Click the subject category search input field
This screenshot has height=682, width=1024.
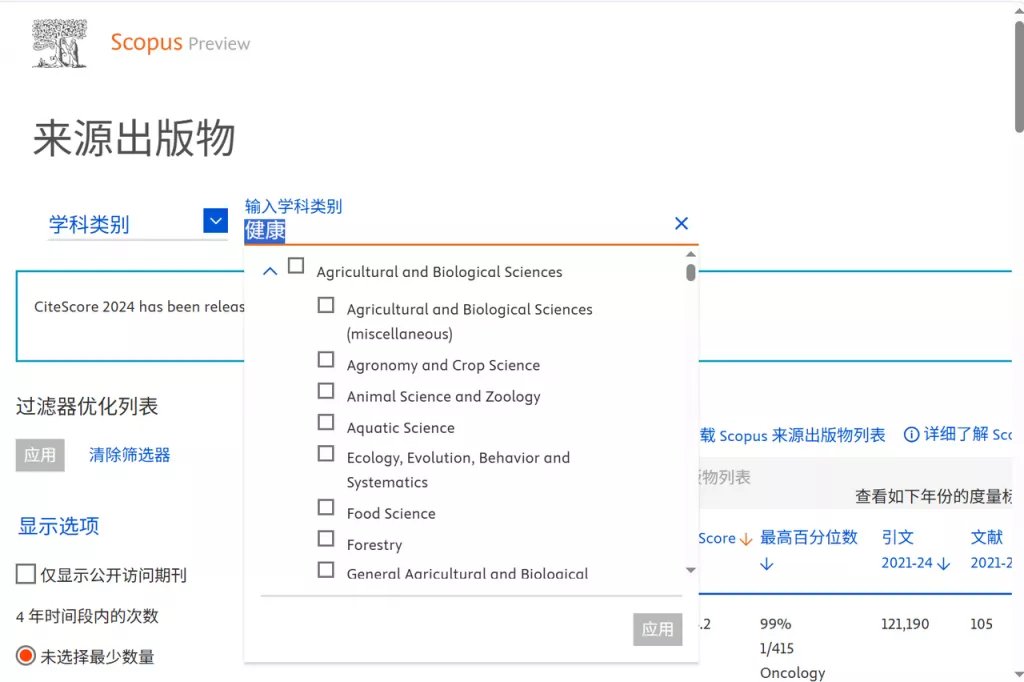(450, 230)
